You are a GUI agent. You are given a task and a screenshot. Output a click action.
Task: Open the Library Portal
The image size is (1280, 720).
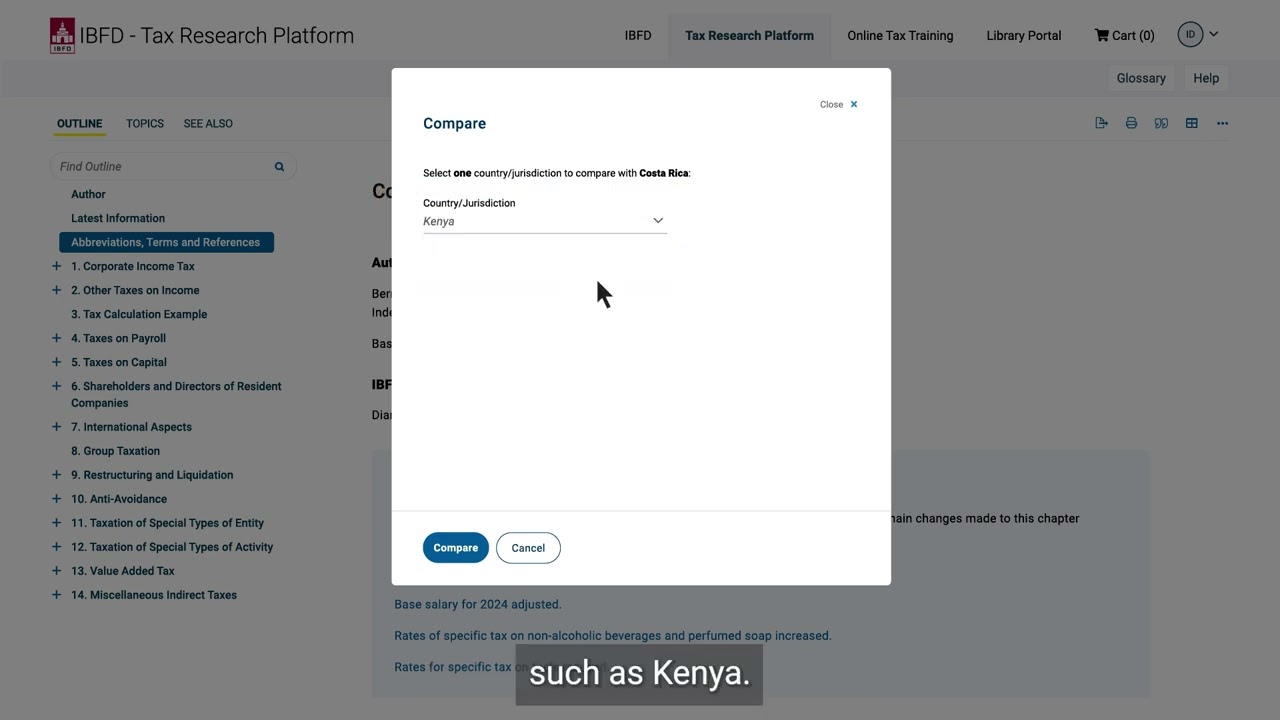[x=1023, y=35]
